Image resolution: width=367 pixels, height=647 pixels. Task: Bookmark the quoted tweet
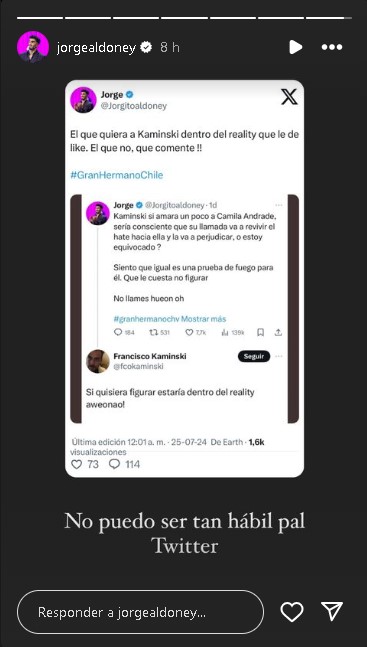(x=260, y=332)
